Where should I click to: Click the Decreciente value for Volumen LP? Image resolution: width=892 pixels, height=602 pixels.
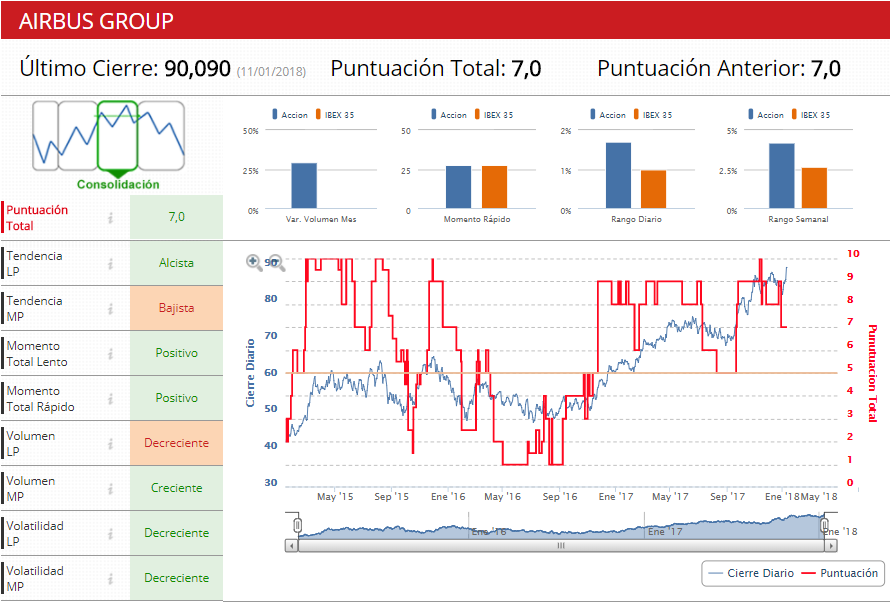pyautogui.click(x=176, y=443)
